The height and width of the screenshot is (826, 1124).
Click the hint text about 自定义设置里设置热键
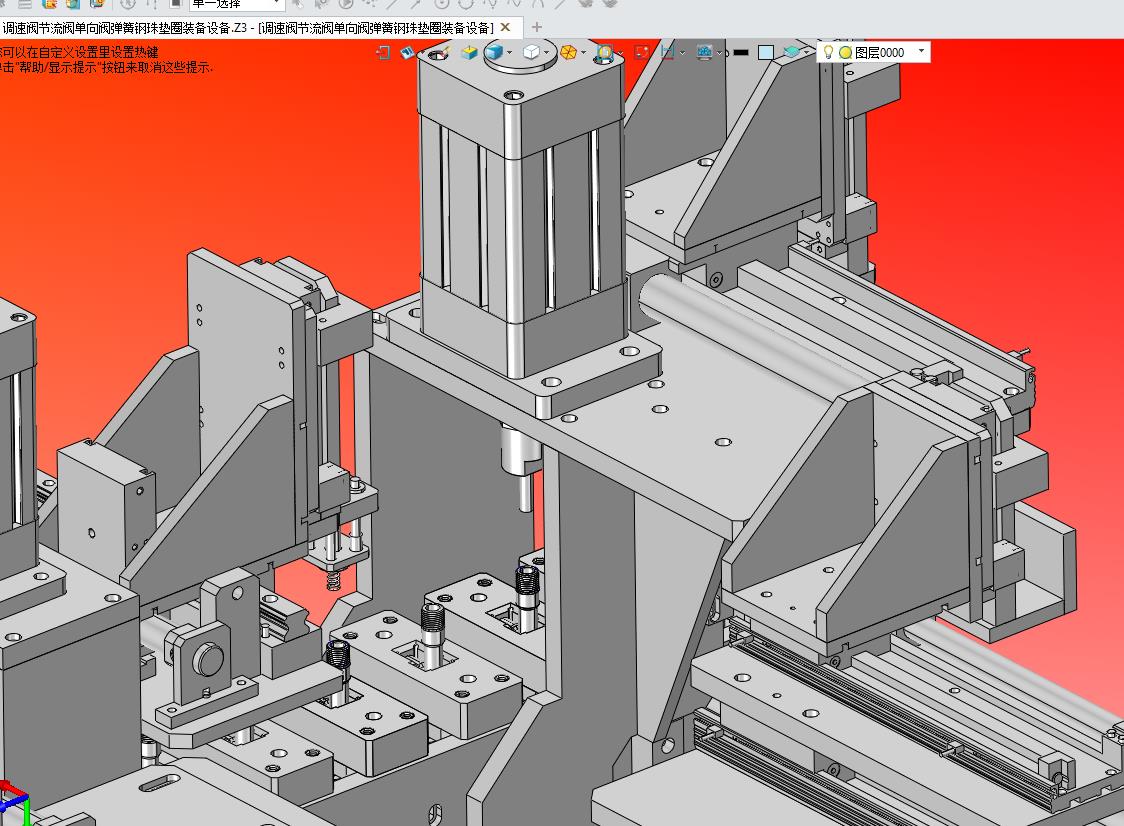click(79, 52)
